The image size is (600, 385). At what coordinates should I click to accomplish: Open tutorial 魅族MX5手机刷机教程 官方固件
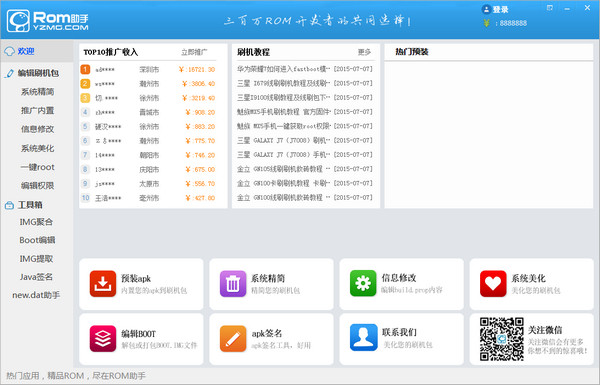tap(284, 112)
